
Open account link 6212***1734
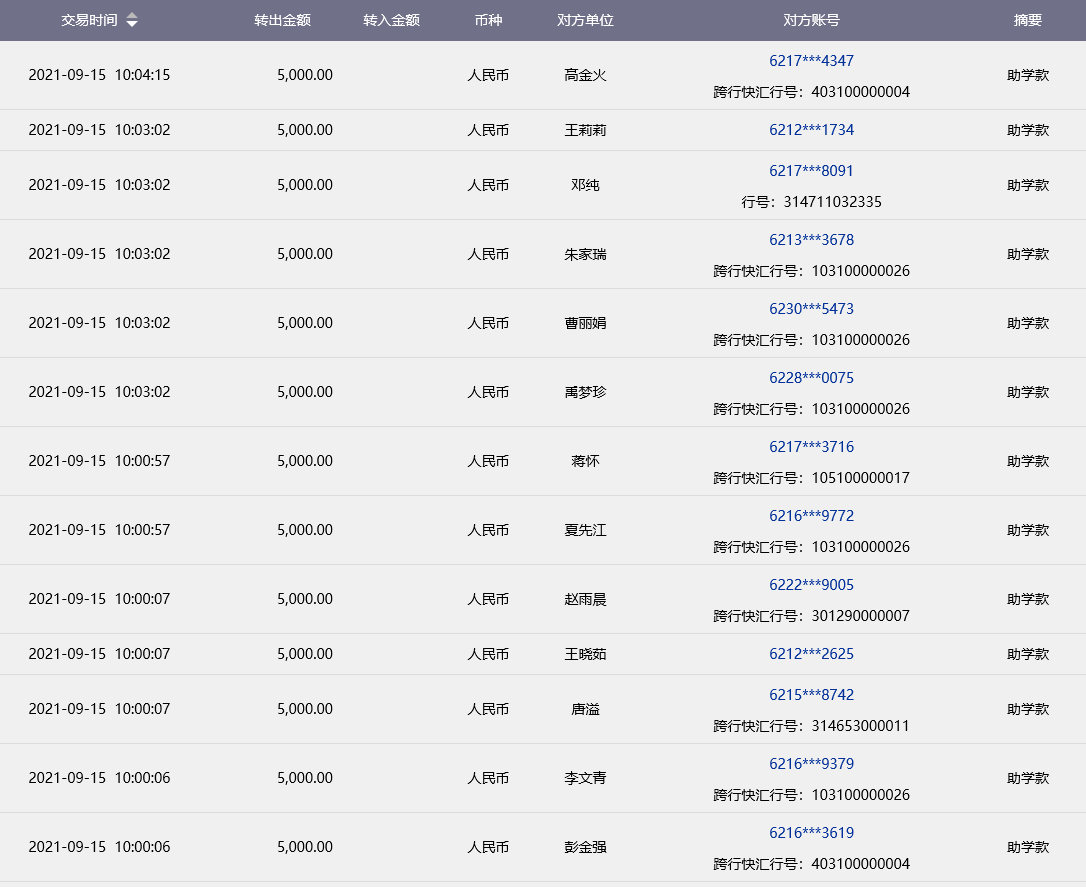[811, 130]
